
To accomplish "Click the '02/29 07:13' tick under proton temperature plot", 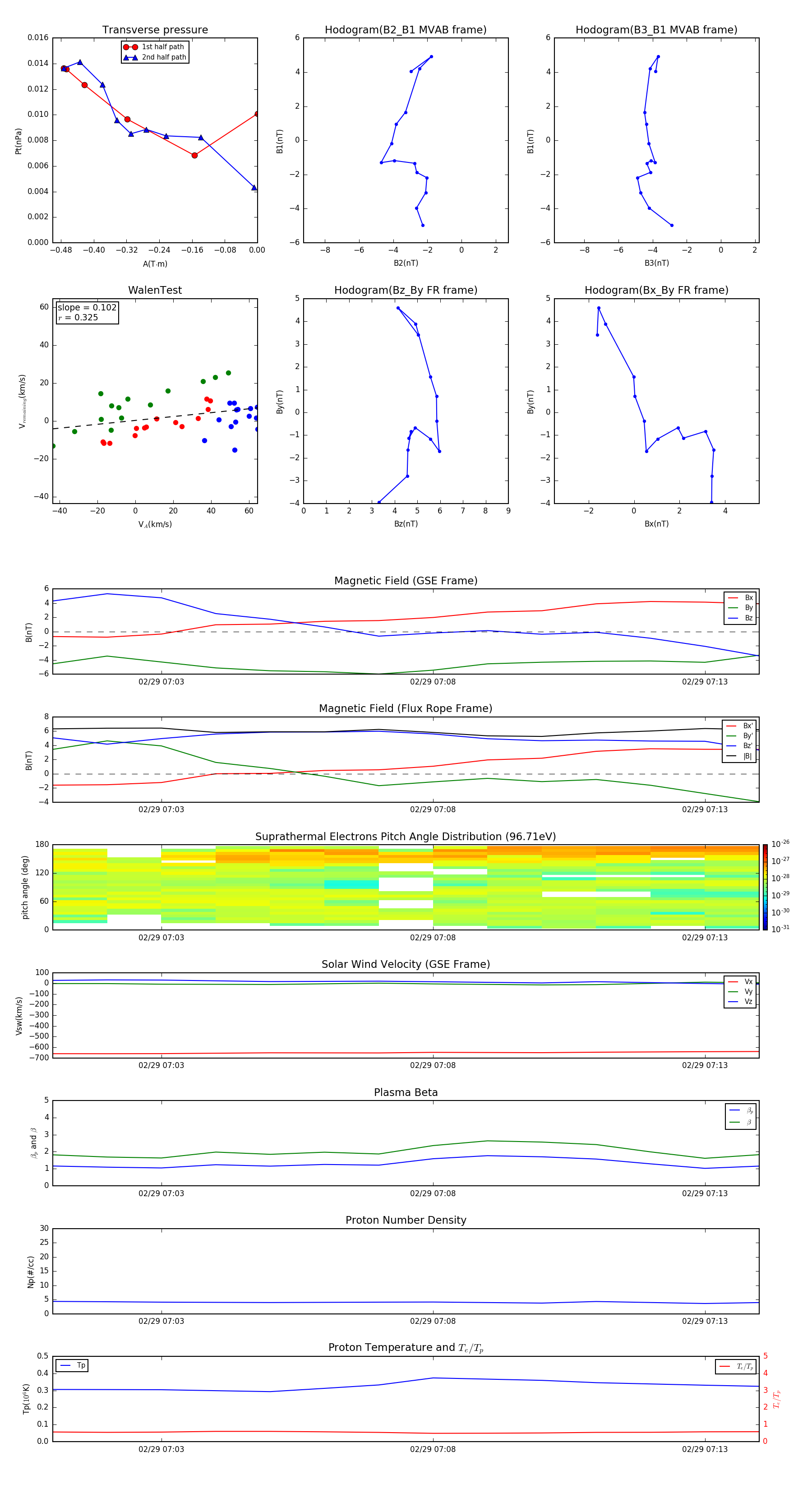I will [x=705, y=1449].
